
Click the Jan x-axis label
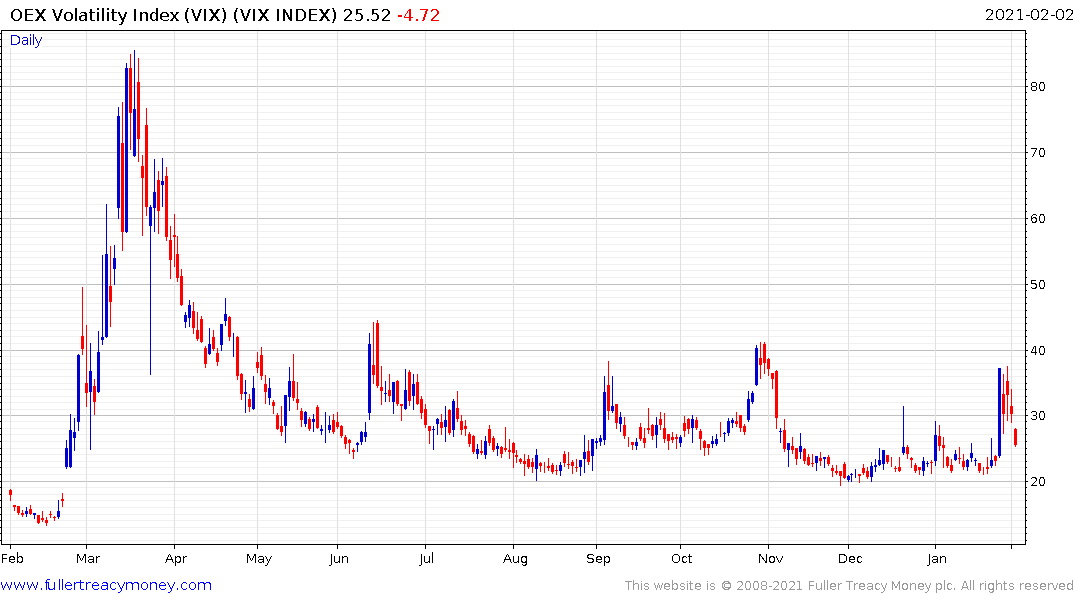pyautogui.click(x=937, y=558)
